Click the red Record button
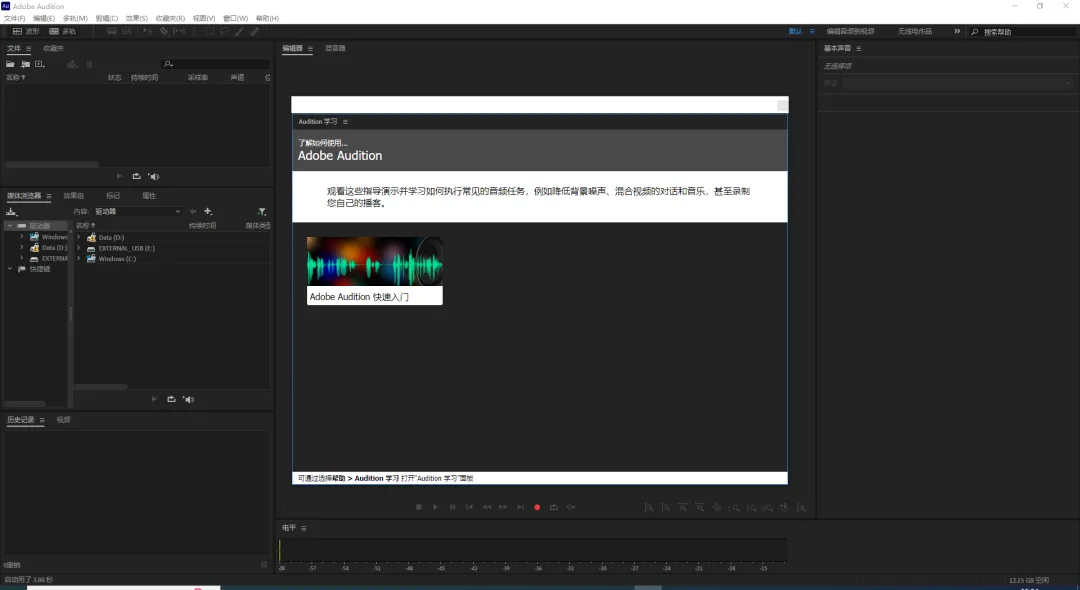 [537, 507]
